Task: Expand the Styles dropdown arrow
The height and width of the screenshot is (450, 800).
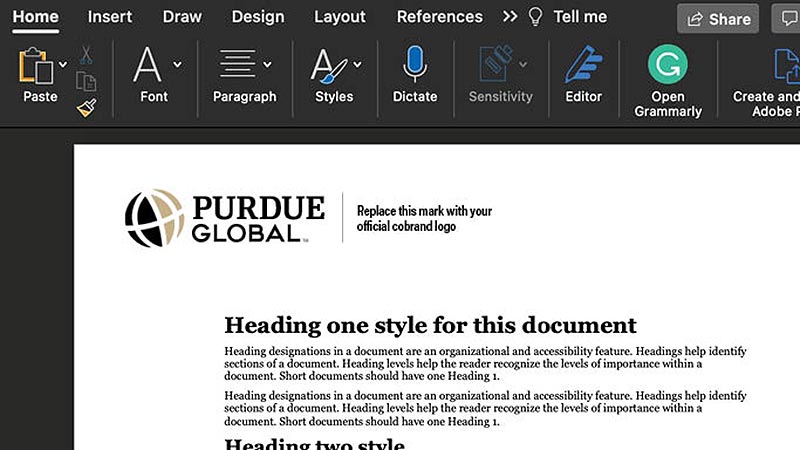Action: 357,64
